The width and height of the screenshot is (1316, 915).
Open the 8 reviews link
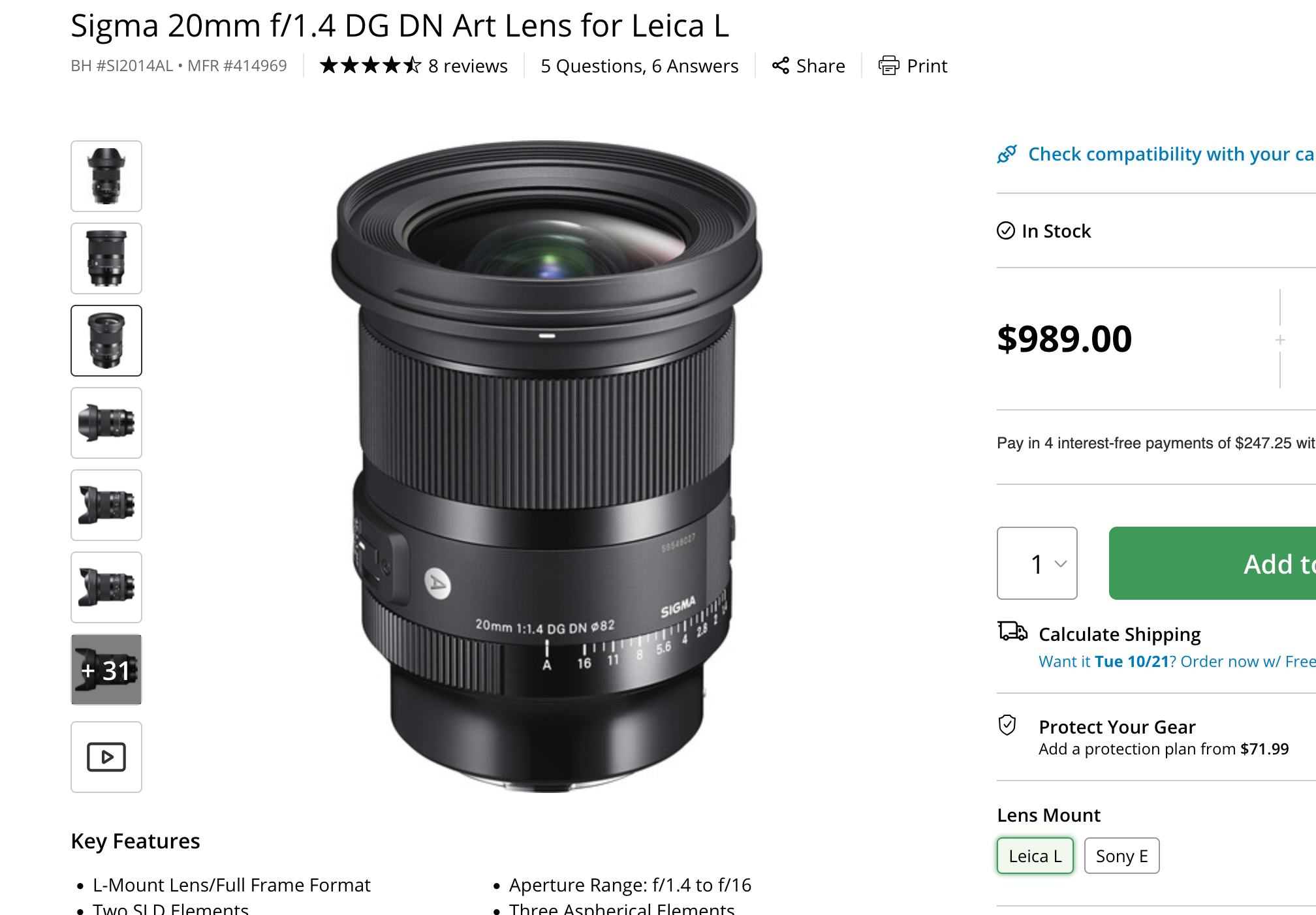click(467, 66)
